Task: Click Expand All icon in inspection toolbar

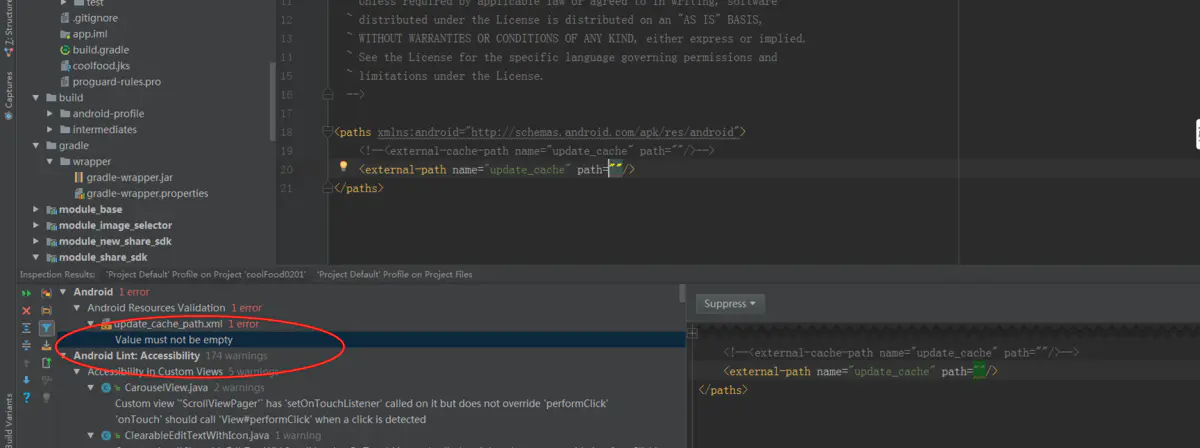Action: (27, 327)
